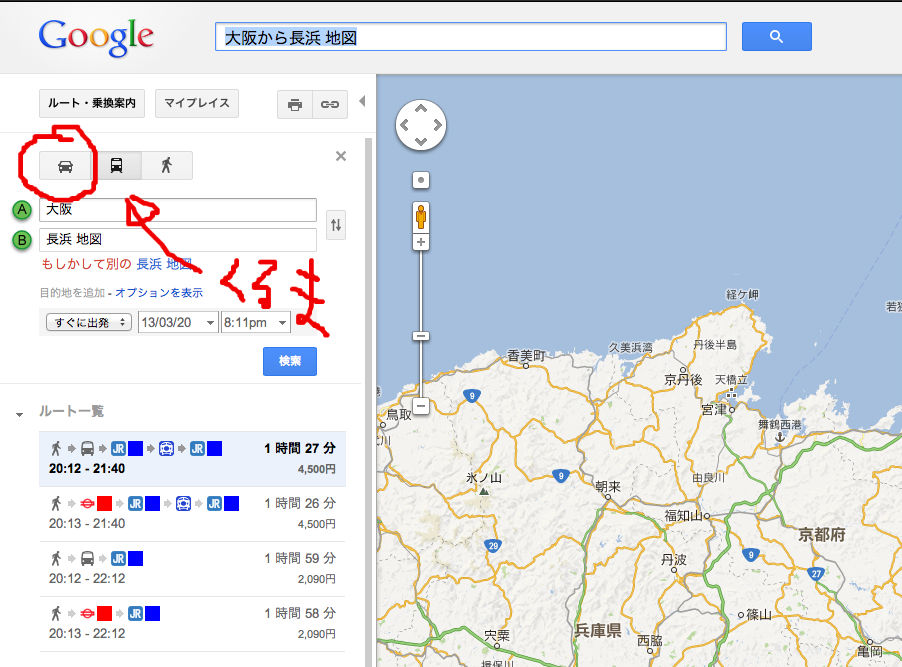Select the public transit bus icon
Screen dimensions: 902x667
pyautogui.click(x=116, y=166)
